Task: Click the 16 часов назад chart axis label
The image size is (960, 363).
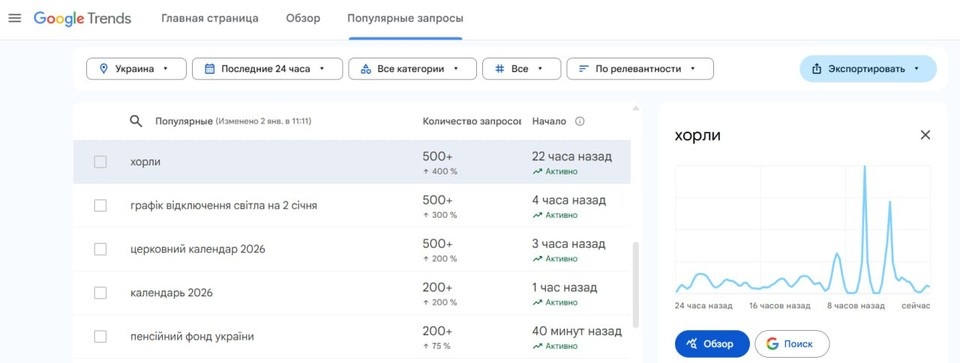Action: coord(780,305)
